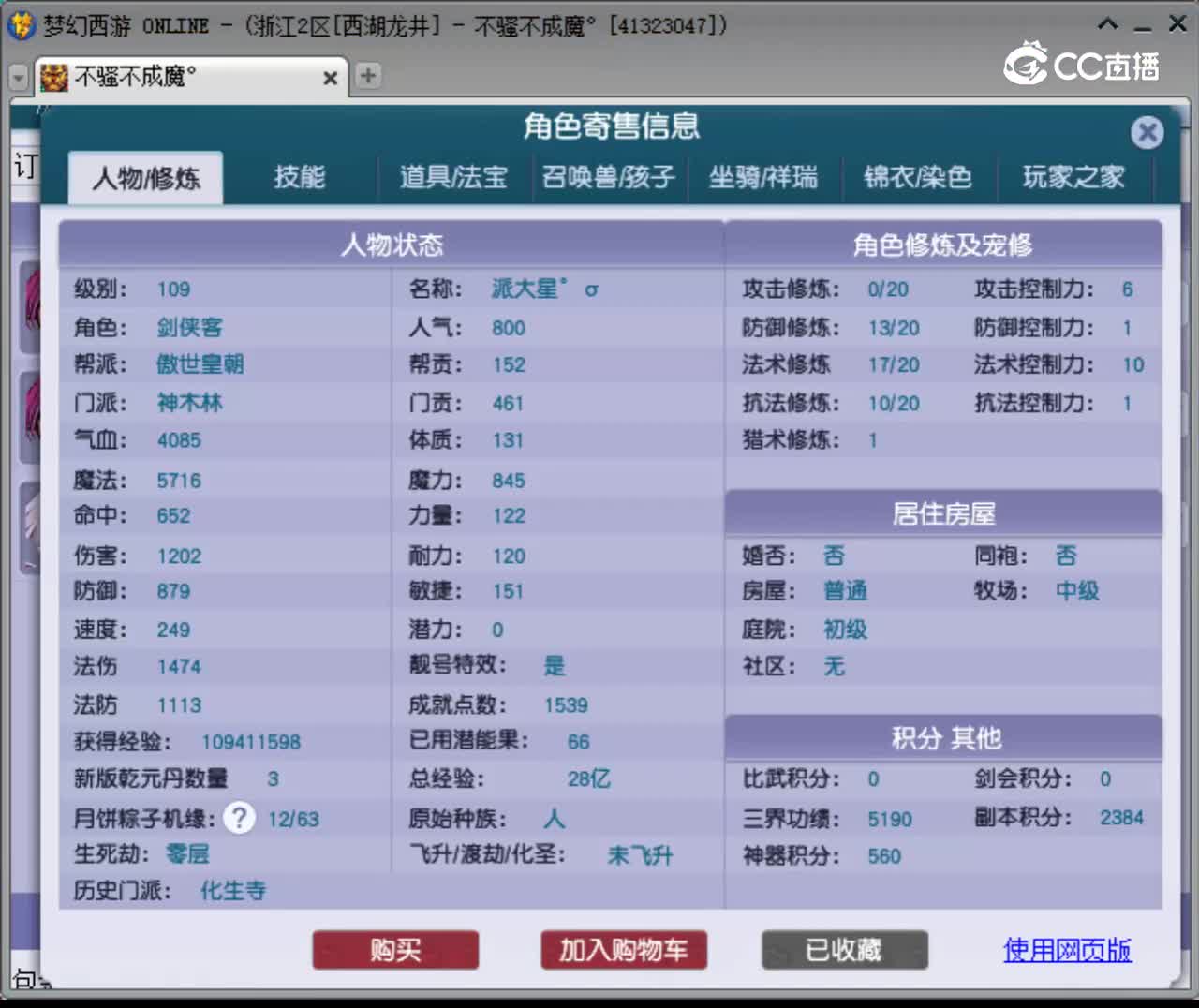Click the CC直播 logo
1199x1008 pixels.
pos(1082,64)
